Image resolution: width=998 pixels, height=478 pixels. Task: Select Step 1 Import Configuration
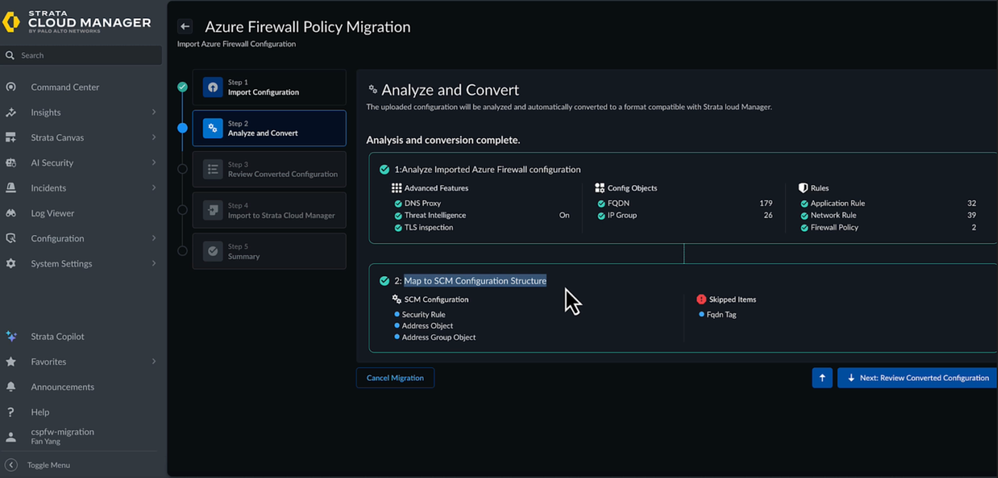269,87
